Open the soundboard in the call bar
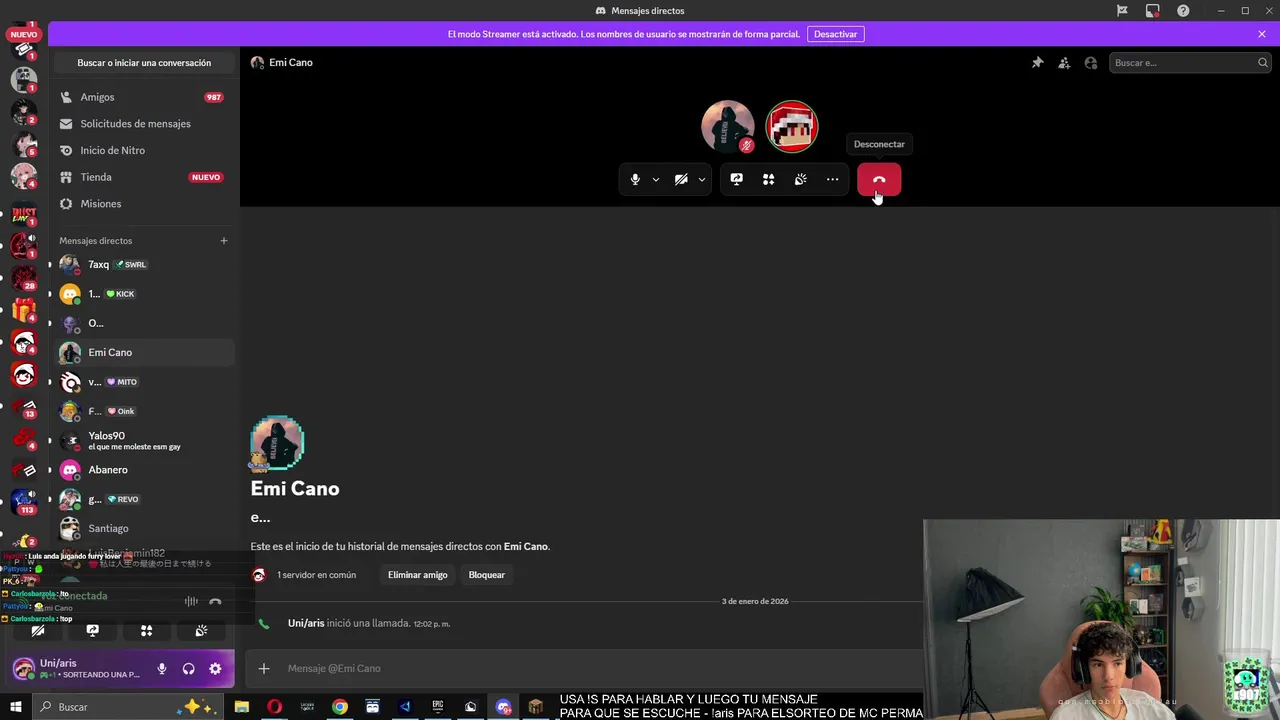 [801, 180]
